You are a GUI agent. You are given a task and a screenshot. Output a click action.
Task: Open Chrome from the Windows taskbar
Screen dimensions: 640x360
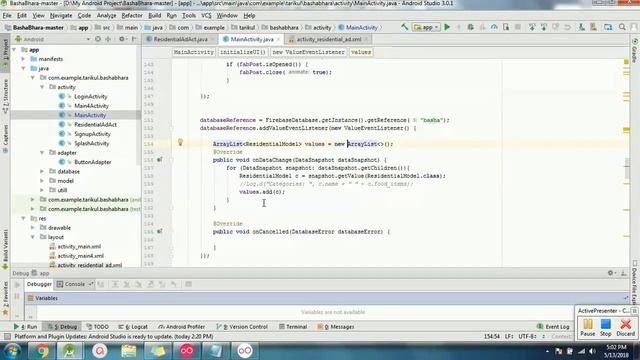point(41,351)
